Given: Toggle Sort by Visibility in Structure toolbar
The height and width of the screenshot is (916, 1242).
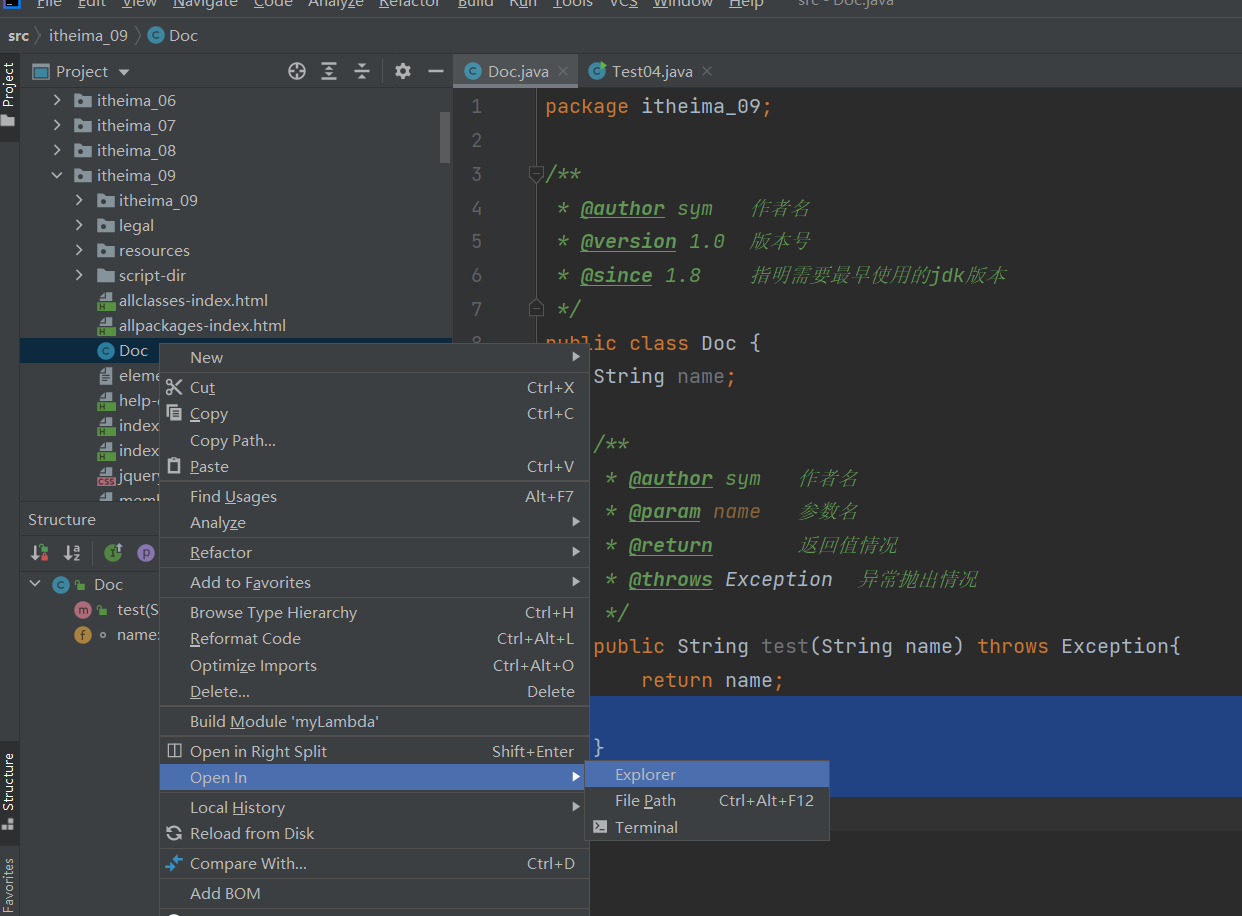Looking at the screenshot, I should pyautogui.click(x=40, y=552).
